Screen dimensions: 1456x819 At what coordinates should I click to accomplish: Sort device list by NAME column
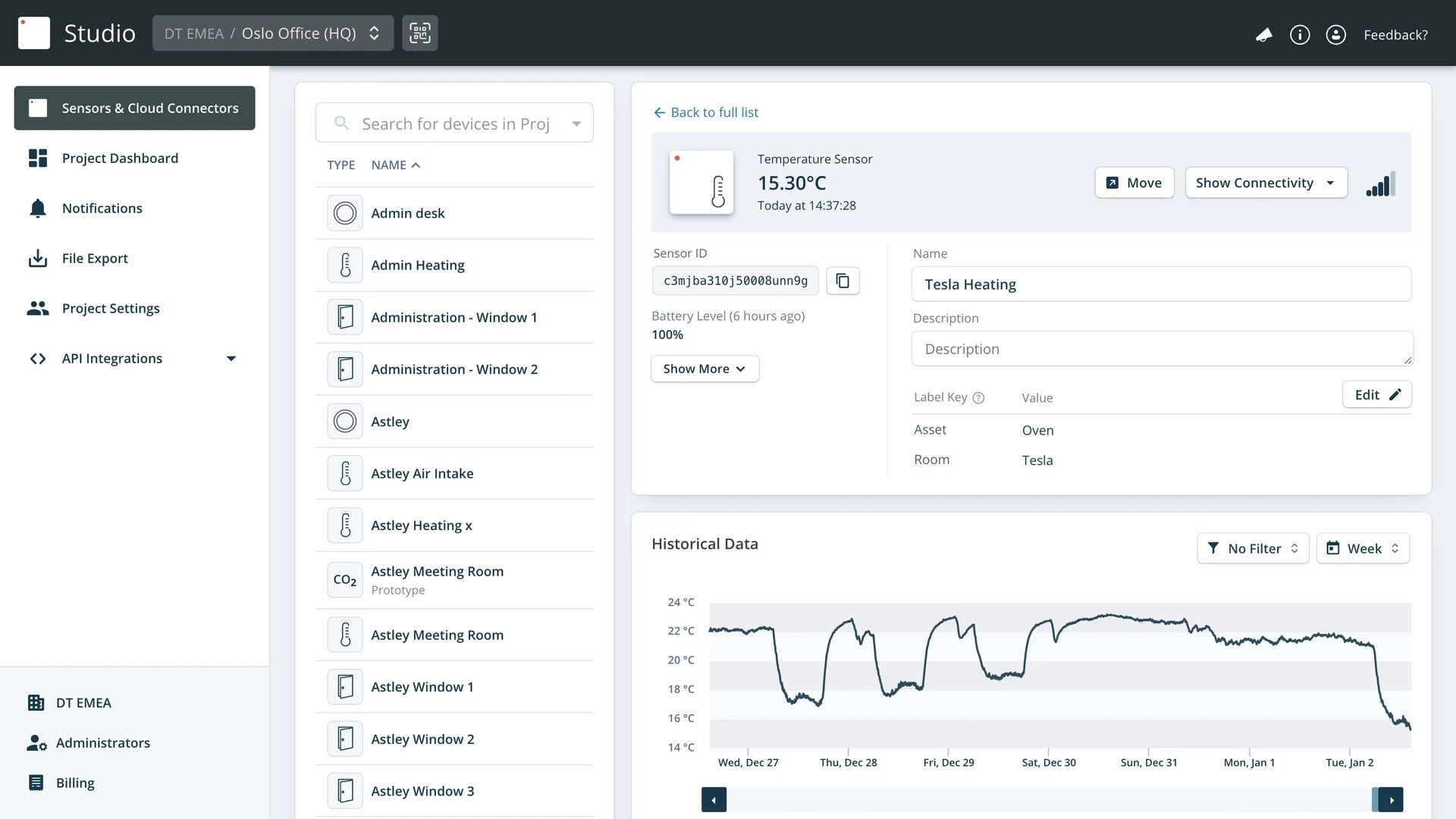[x=395, y=165]
